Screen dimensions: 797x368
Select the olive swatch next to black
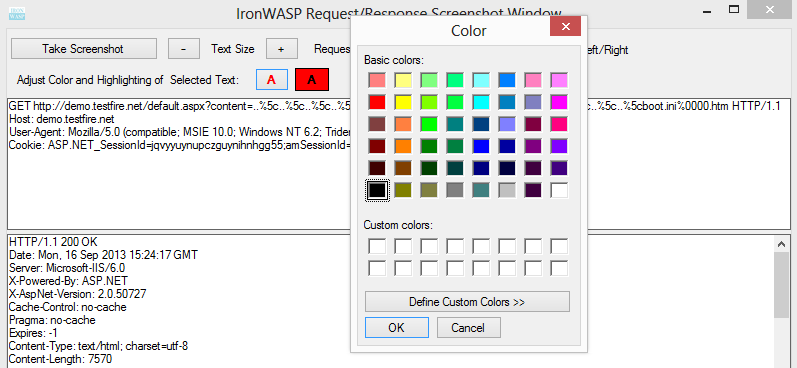click(403, 190)
